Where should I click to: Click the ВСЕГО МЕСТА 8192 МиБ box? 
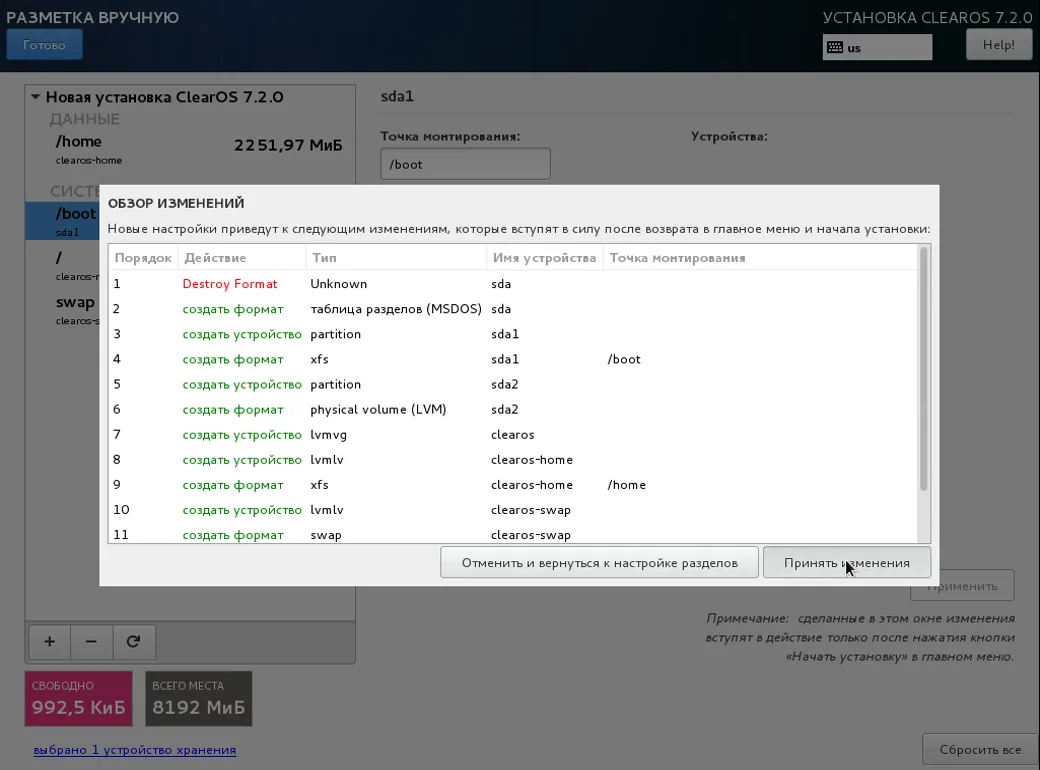(198, 698)
